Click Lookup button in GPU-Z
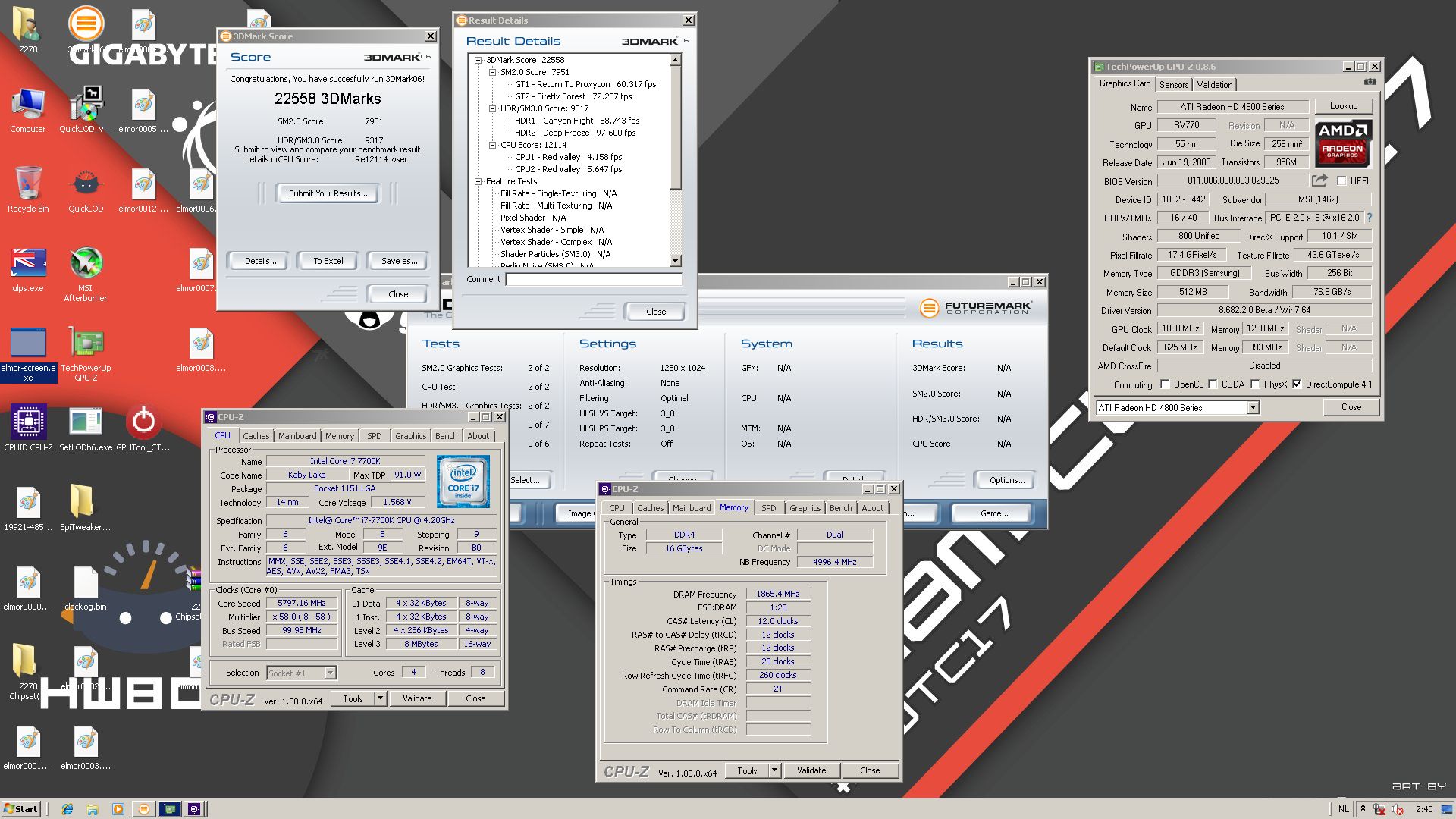1456x819 pixels. (x=1343, y=106)
